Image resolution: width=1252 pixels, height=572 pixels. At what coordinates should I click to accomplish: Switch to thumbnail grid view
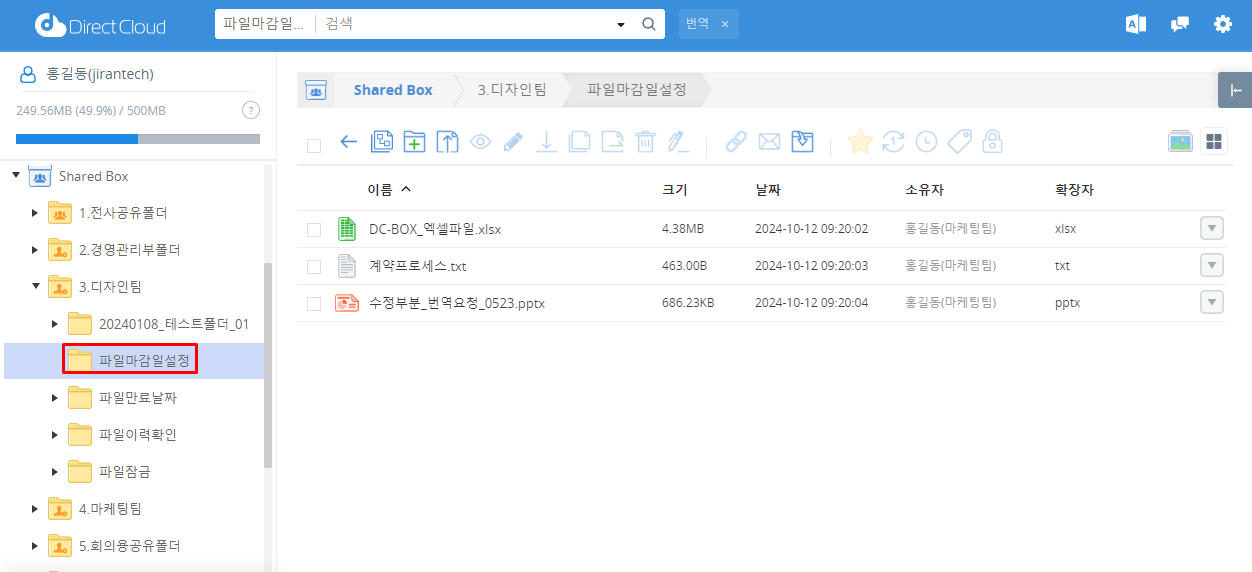click(x=1214, y=142)
